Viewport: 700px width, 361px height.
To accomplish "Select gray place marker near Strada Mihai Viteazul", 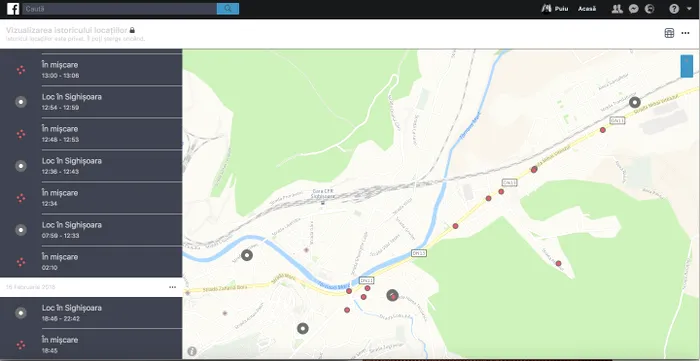I will point(634,102).
